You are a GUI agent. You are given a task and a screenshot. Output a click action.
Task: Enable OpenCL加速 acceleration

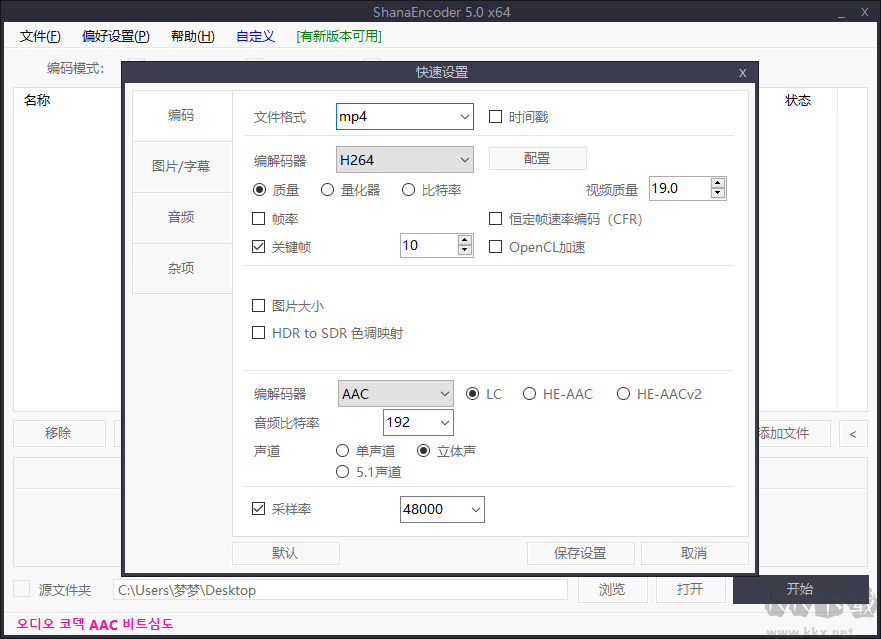[495, 247]
